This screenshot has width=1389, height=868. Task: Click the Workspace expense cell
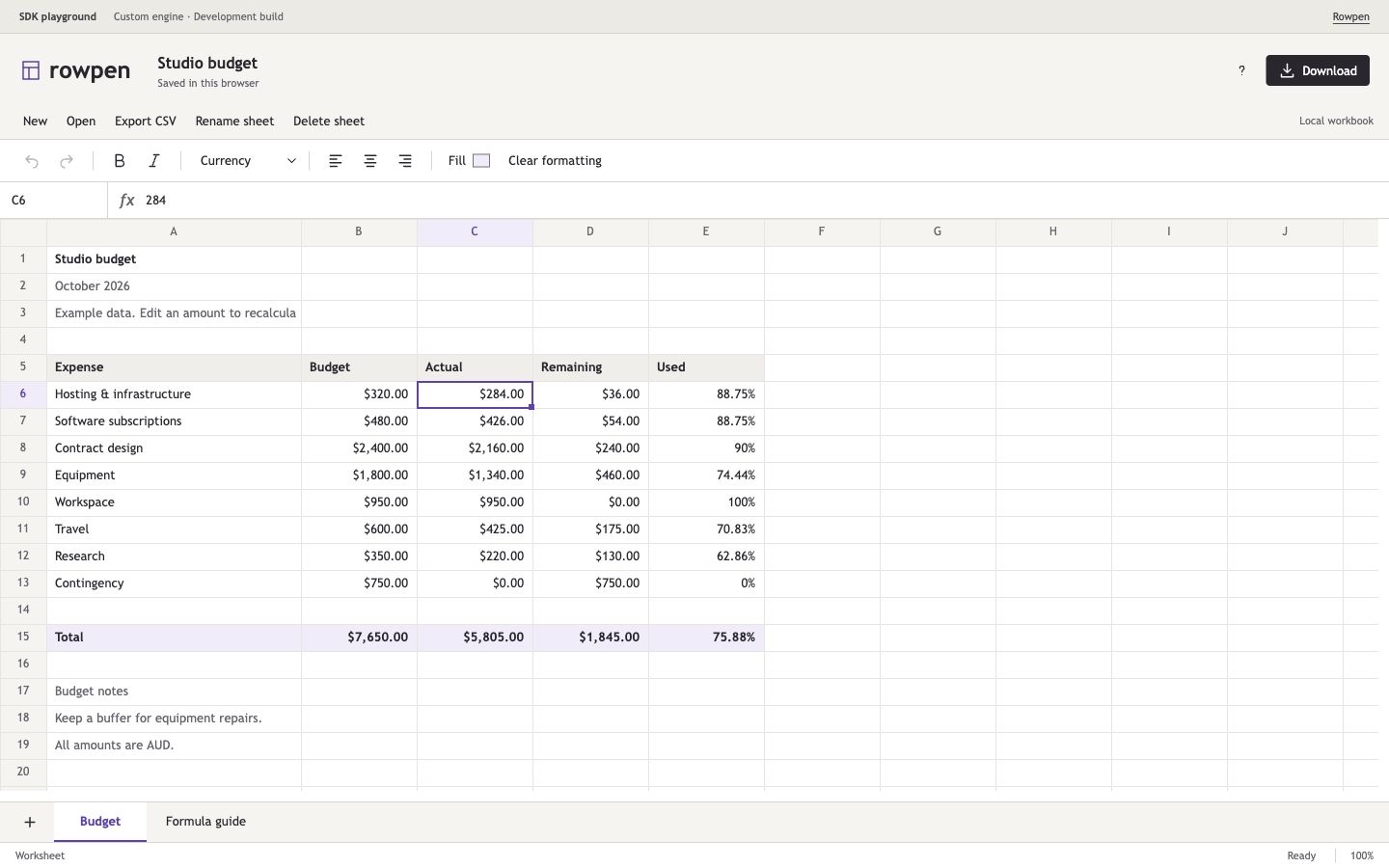174,502
